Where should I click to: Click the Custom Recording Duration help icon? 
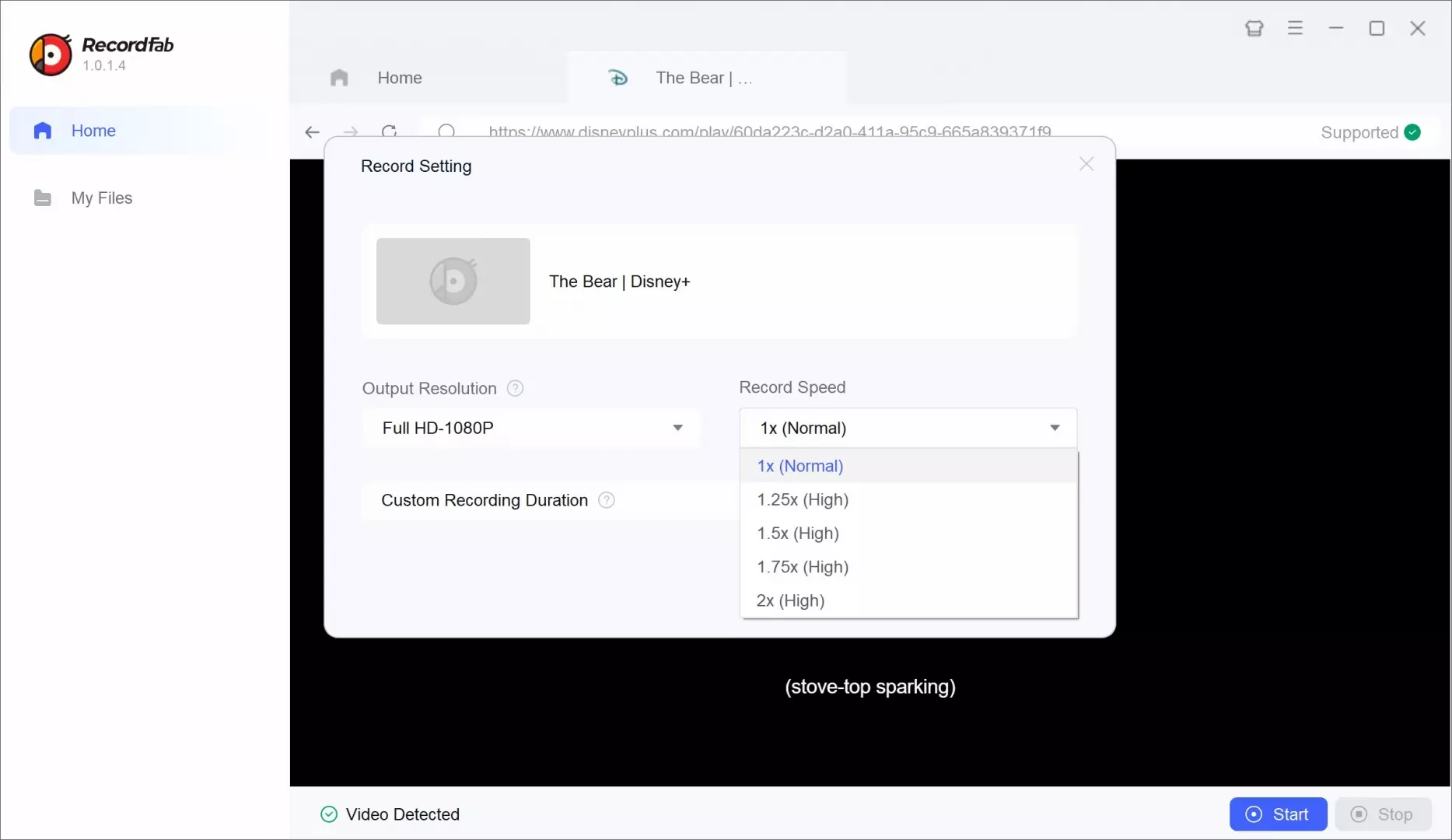[607, 500]
